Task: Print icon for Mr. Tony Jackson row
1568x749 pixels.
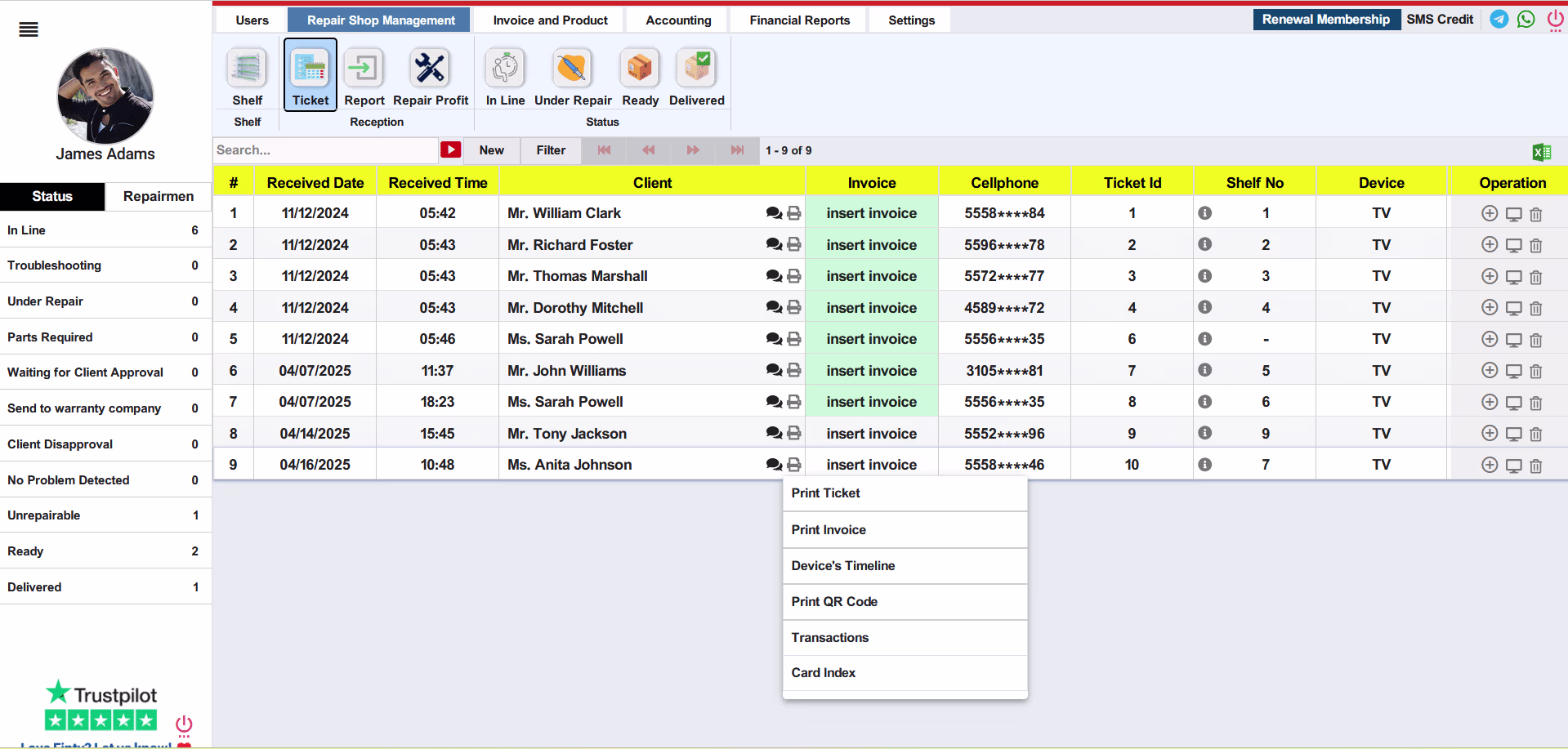Action: click(x=793, y=433)
